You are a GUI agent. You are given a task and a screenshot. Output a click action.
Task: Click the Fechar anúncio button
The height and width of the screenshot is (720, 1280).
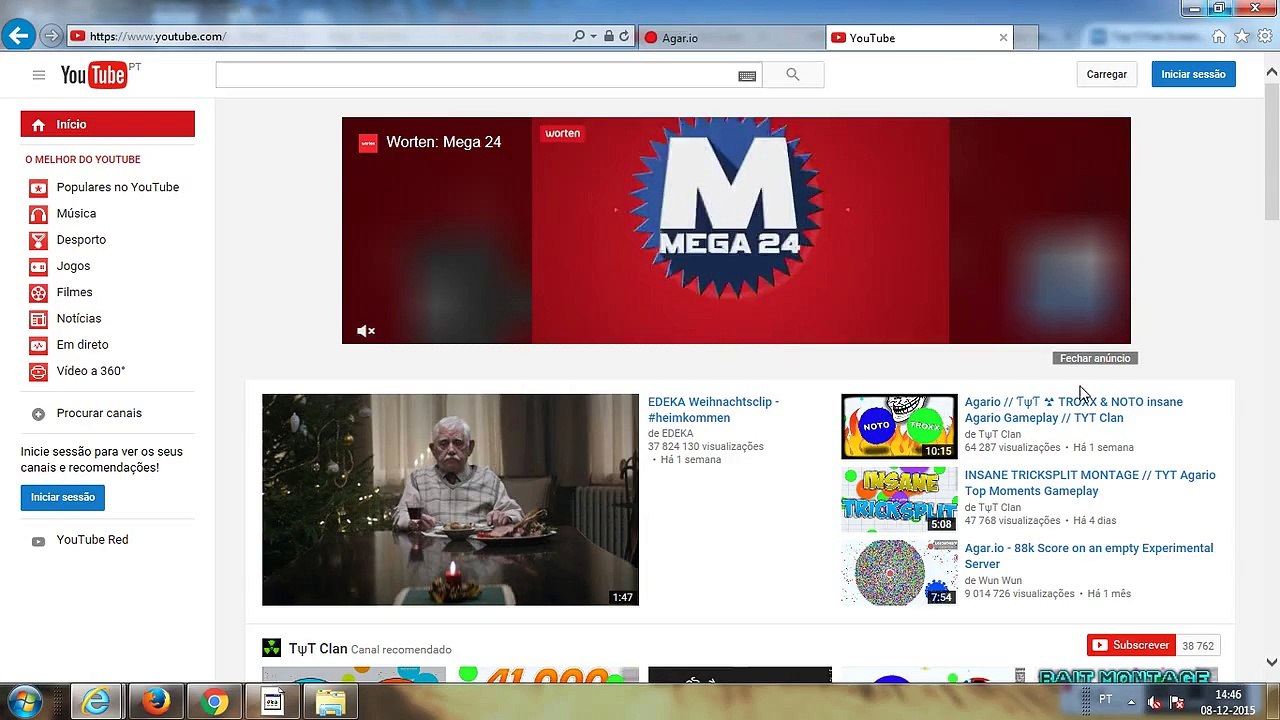pos(1095,358)
